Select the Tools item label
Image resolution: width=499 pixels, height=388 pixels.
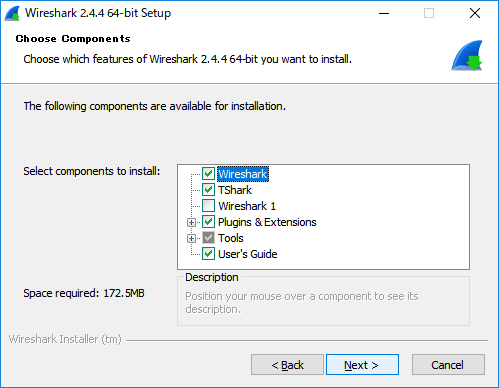coord(231,238)
